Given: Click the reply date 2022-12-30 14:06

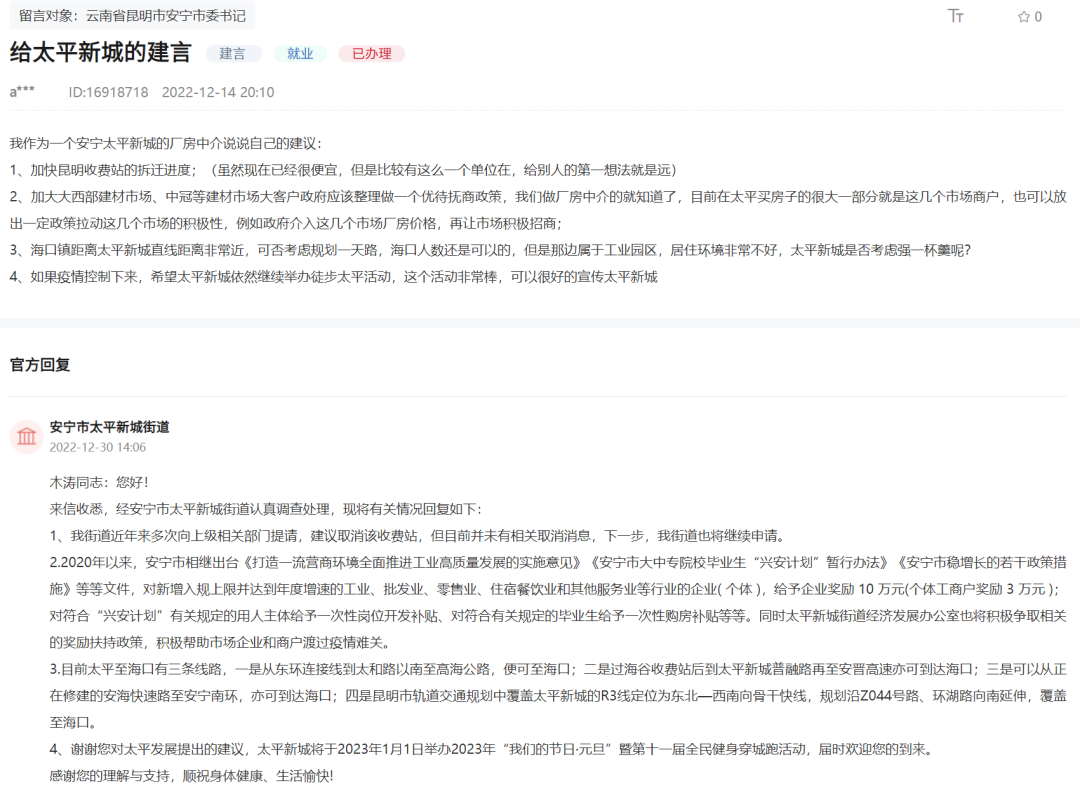Looking at the screenshot, I should (98, 447).
